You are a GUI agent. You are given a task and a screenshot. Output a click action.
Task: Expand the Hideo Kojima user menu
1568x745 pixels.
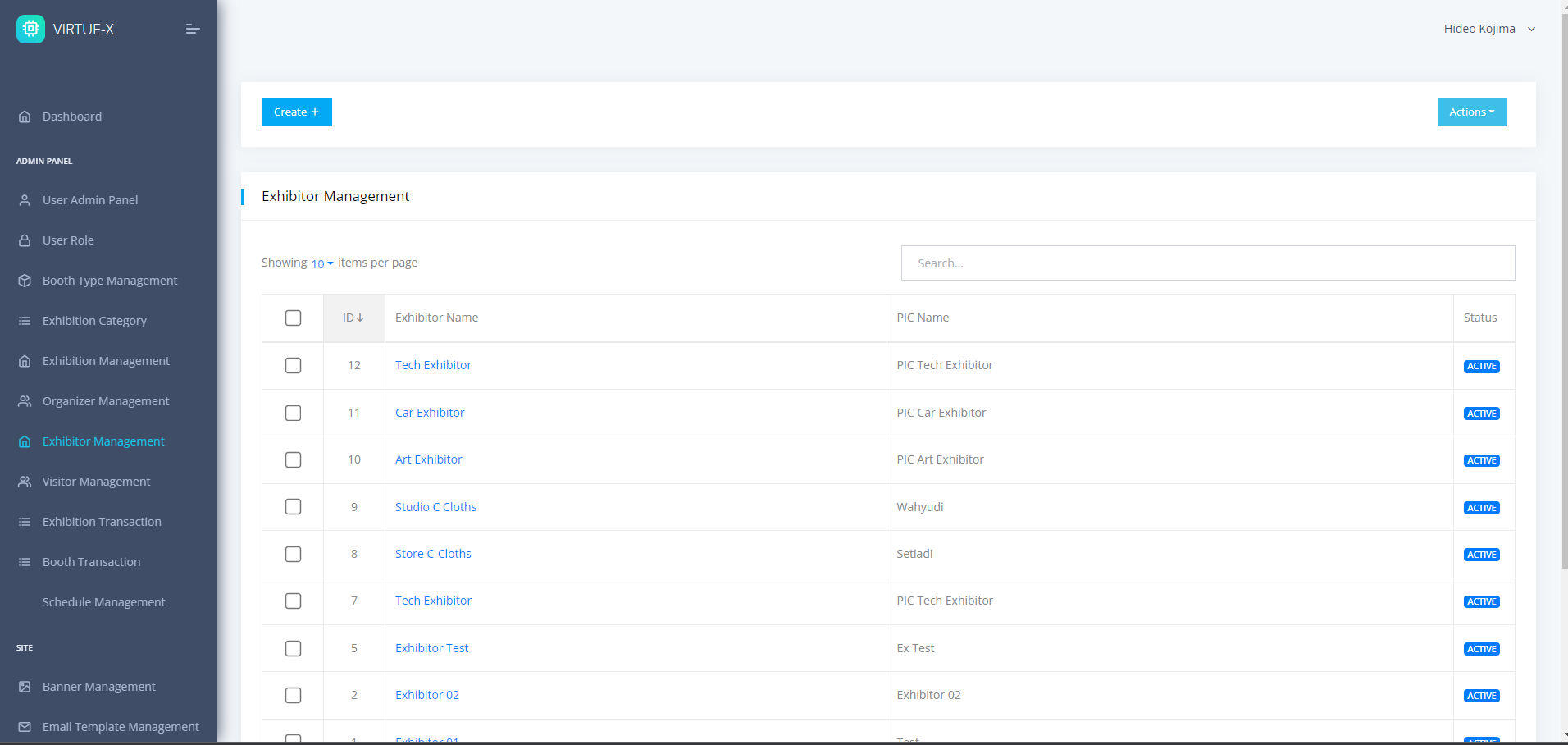point(1488,29)
